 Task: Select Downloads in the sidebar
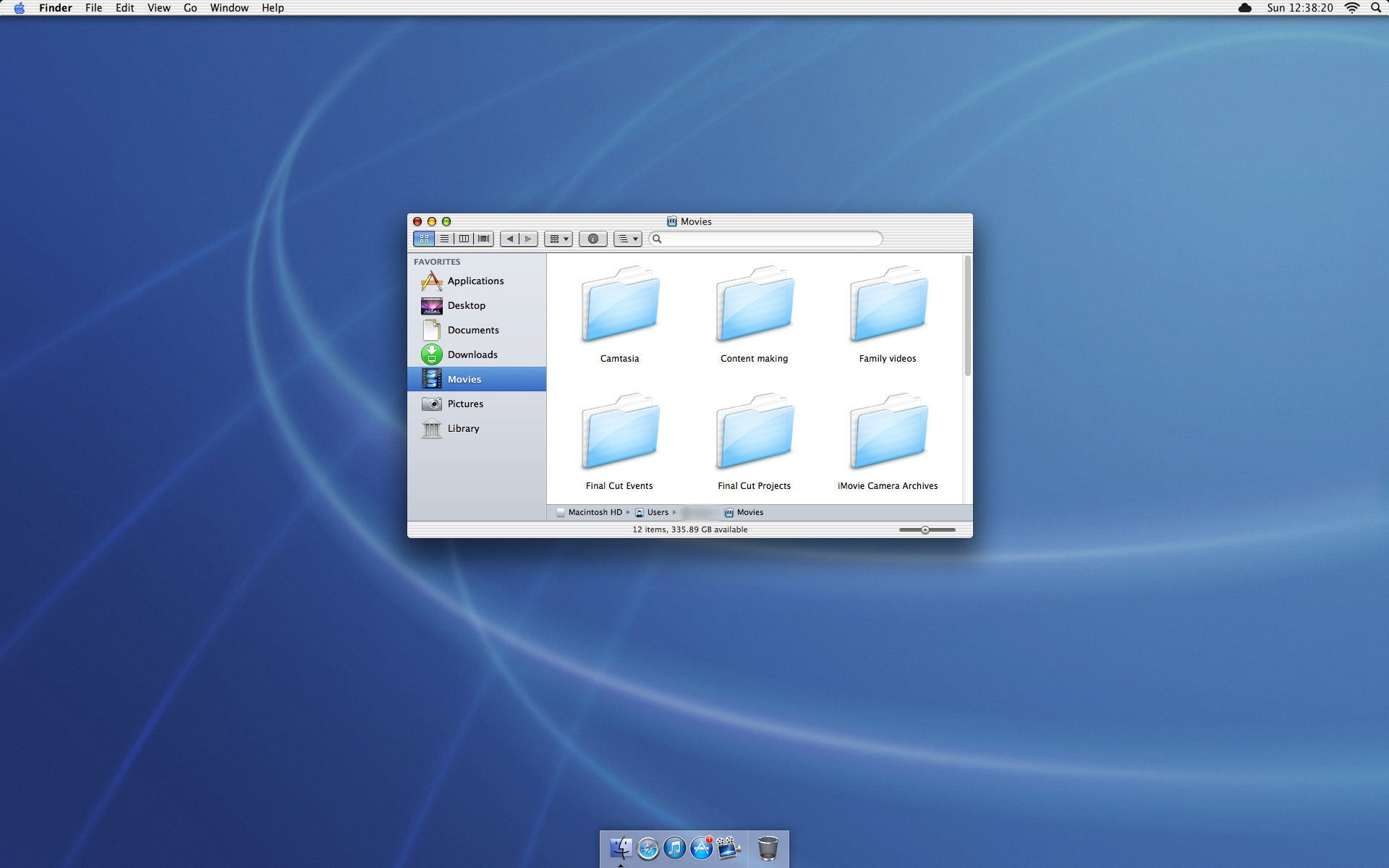point(472,354)
